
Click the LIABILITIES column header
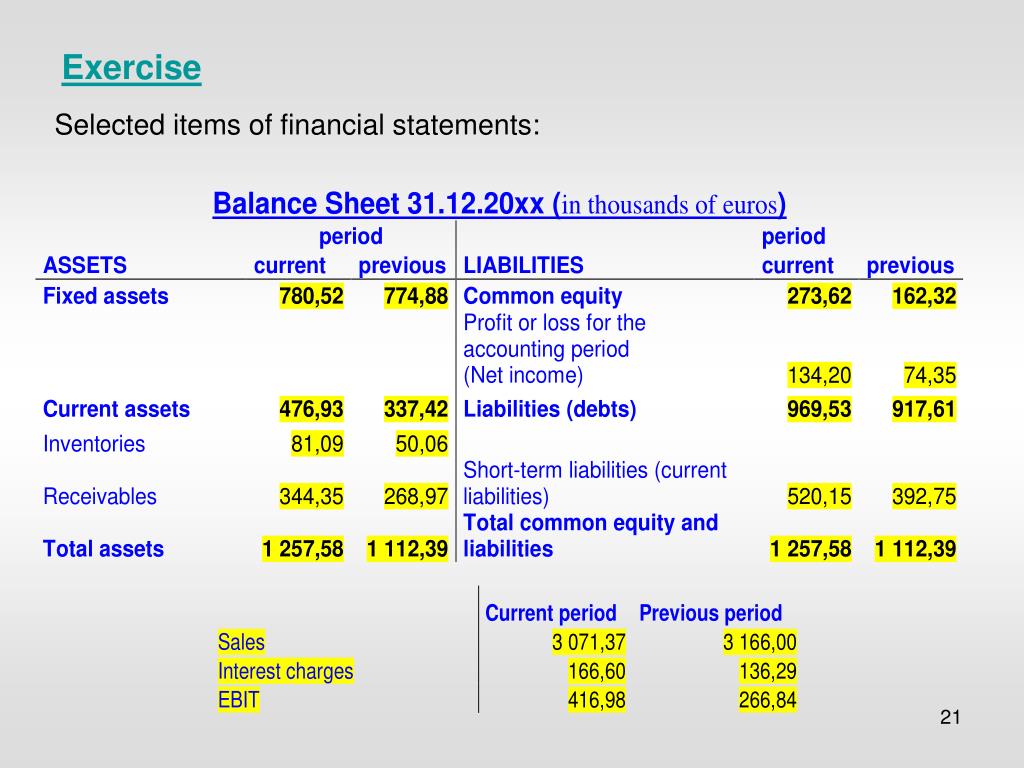coord(523,266)
